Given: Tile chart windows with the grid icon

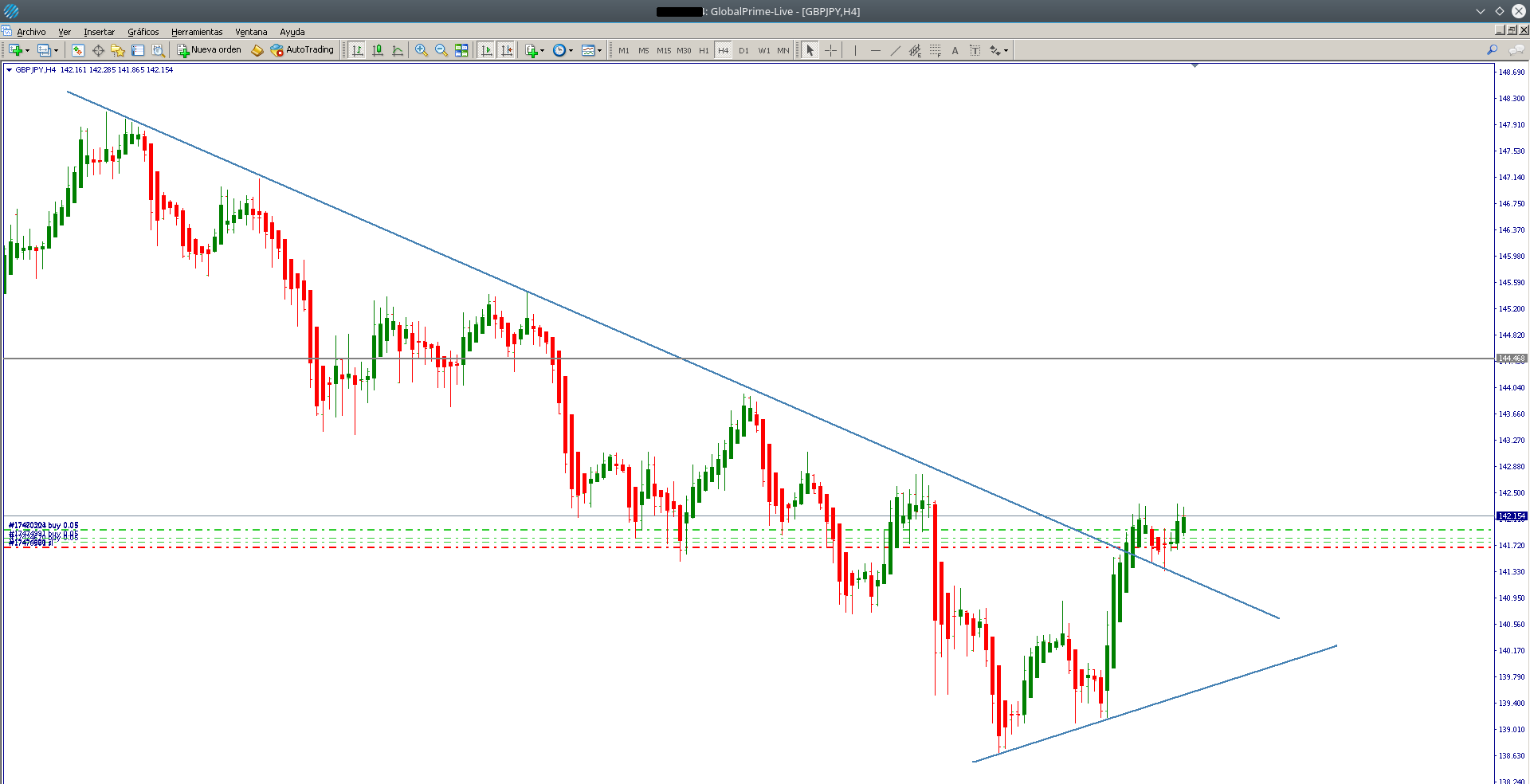Looking at the screenshot, I should point(461,50).
